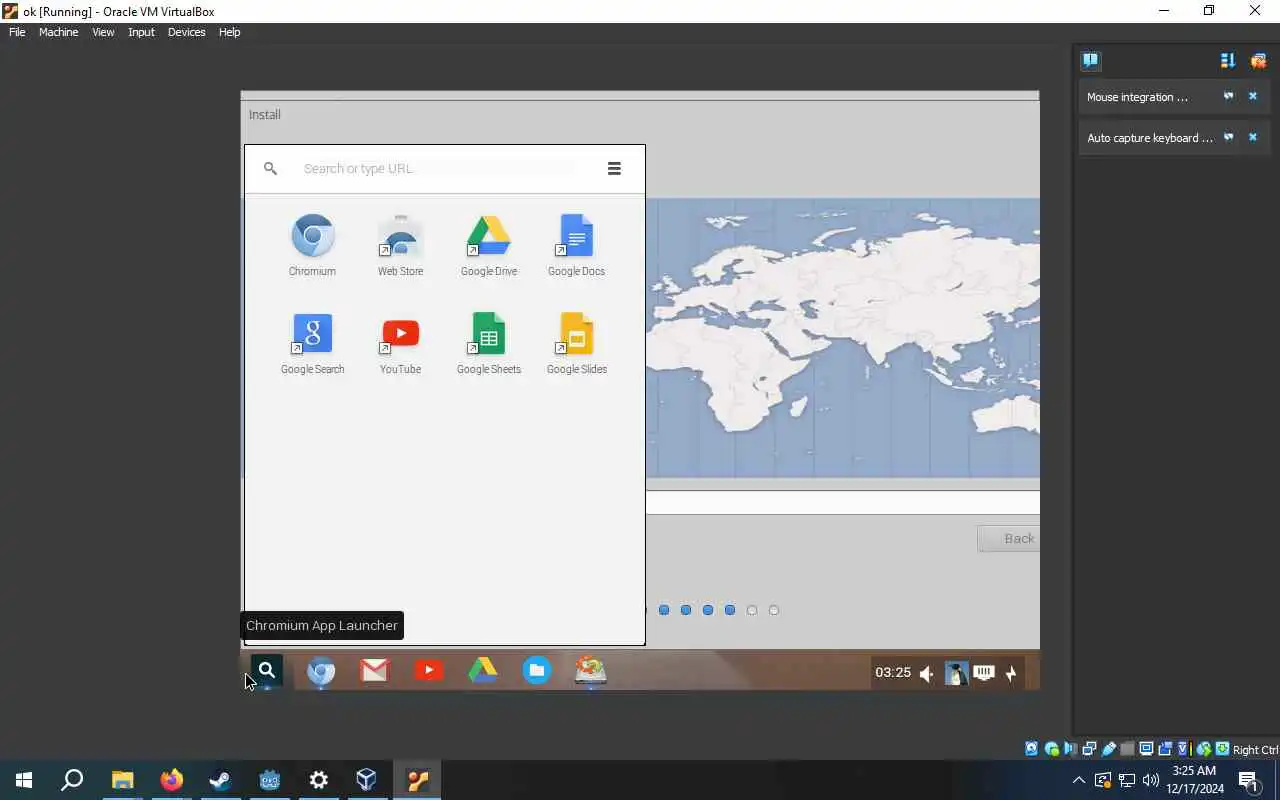Open Google Docs app
This screenshot has height=800, width=1280.
tap(576, 245)
